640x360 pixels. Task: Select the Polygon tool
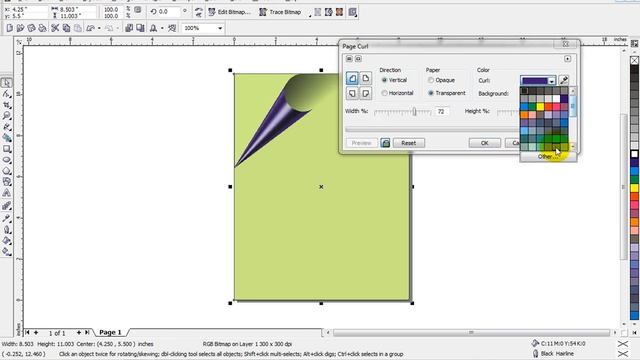click(7, 171)
